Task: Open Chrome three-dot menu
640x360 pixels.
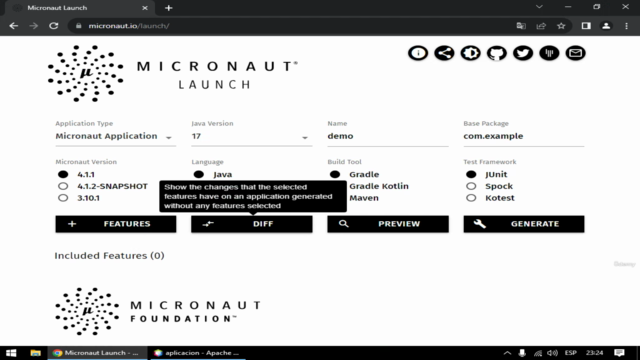Action: click(627, 26)
